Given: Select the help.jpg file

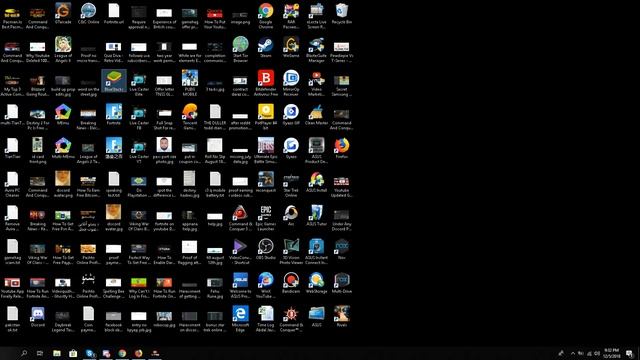Looking at the screenshot, I should 215,220.
